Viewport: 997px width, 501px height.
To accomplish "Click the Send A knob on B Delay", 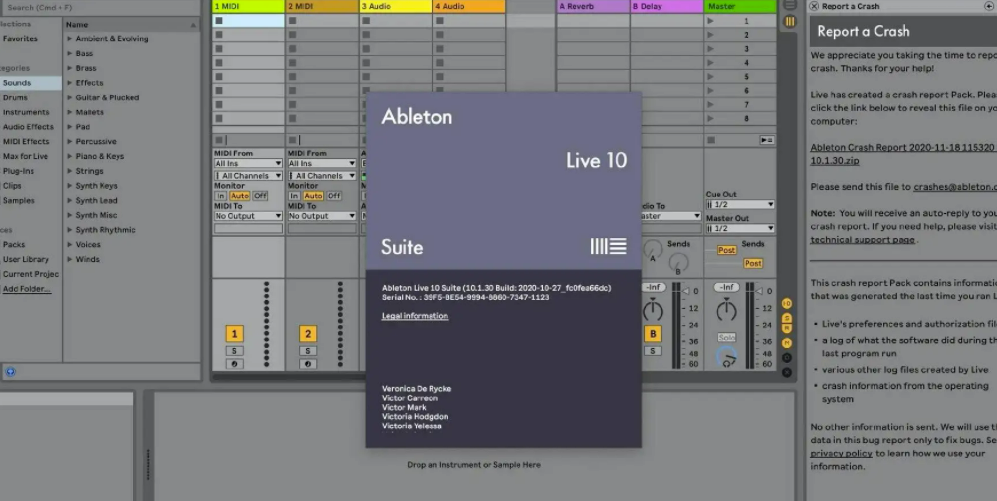I will click(652, 250).
